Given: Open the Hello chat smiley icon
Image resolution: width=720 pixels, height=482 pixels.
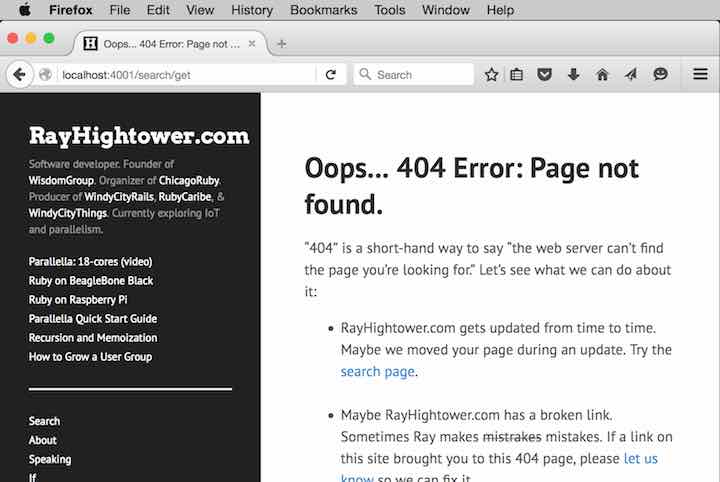Looking at the screenshot, I should [x=660, y=74].
